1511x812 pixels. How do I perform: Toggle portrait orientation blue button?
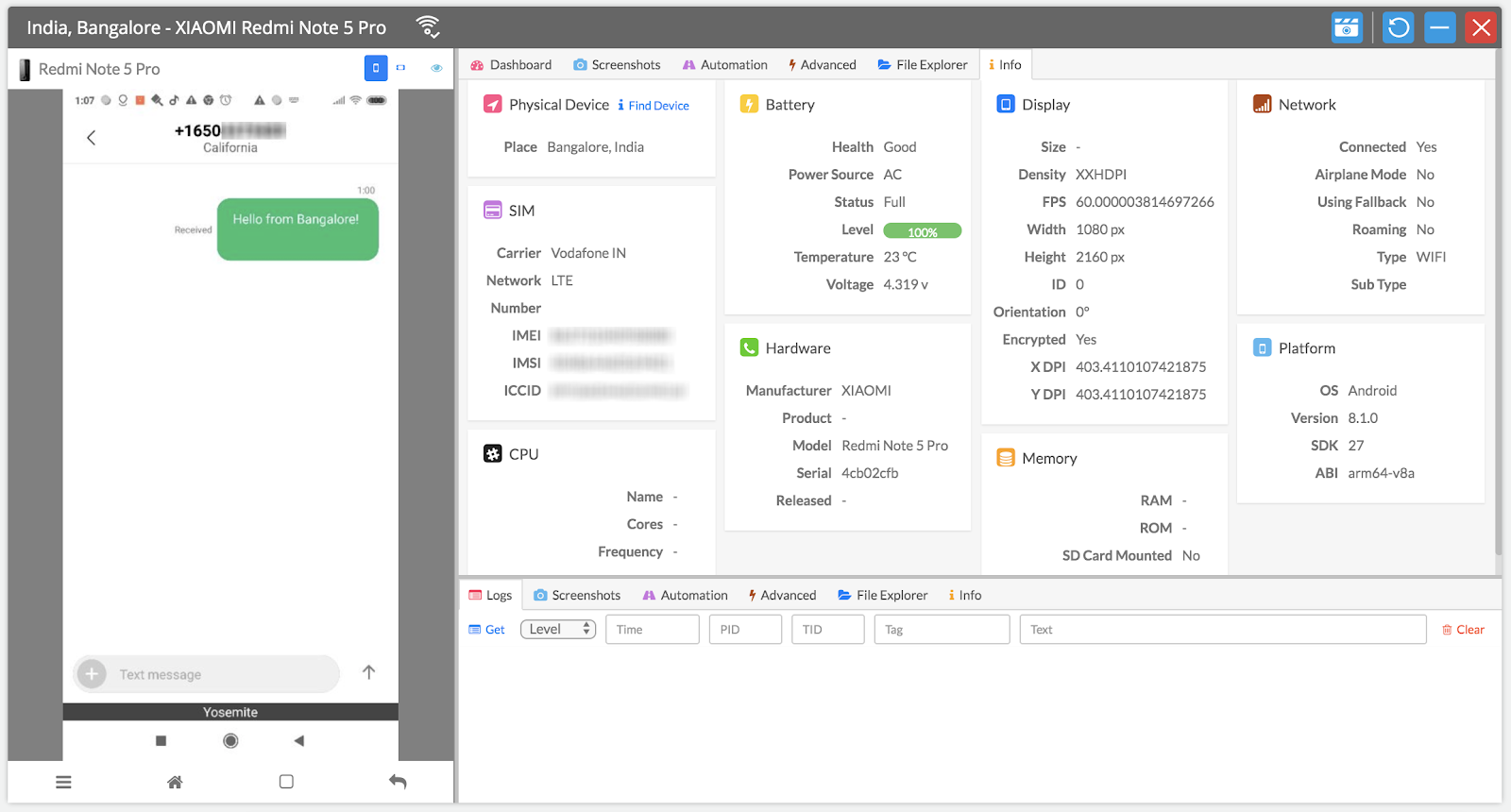(376, 68)
